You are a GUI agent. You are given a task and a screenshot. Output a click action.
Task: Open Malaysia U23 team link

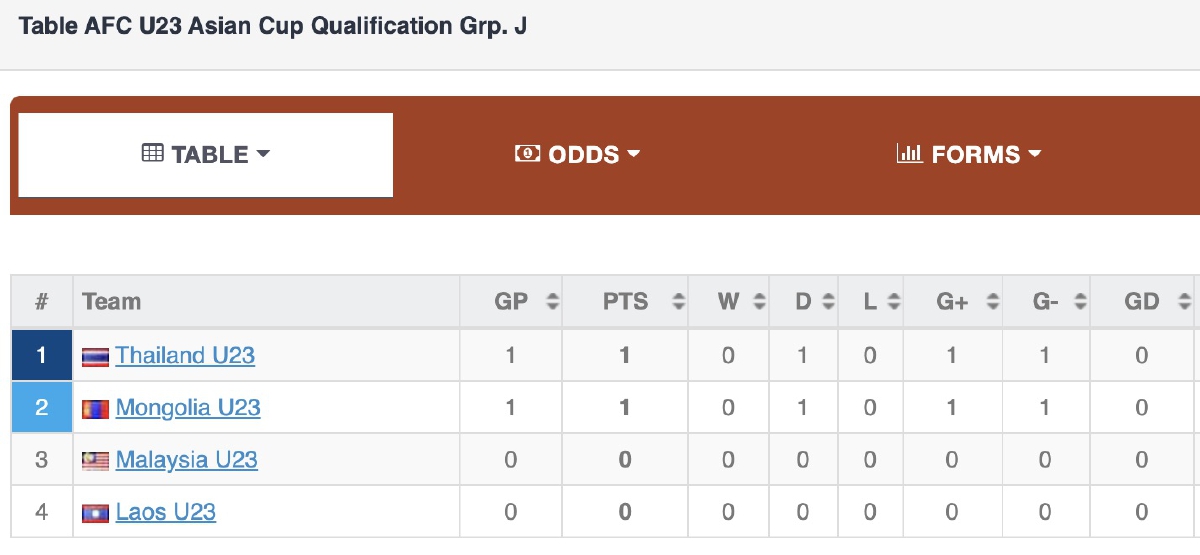pyautogui.click(x=187, y=459)
